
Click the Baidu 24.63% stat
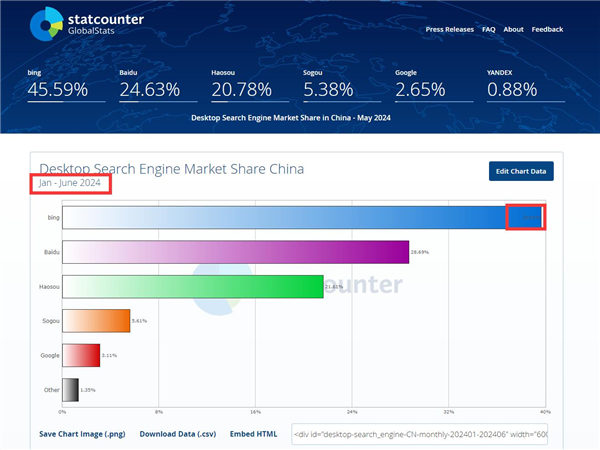[x=158, y=86]
